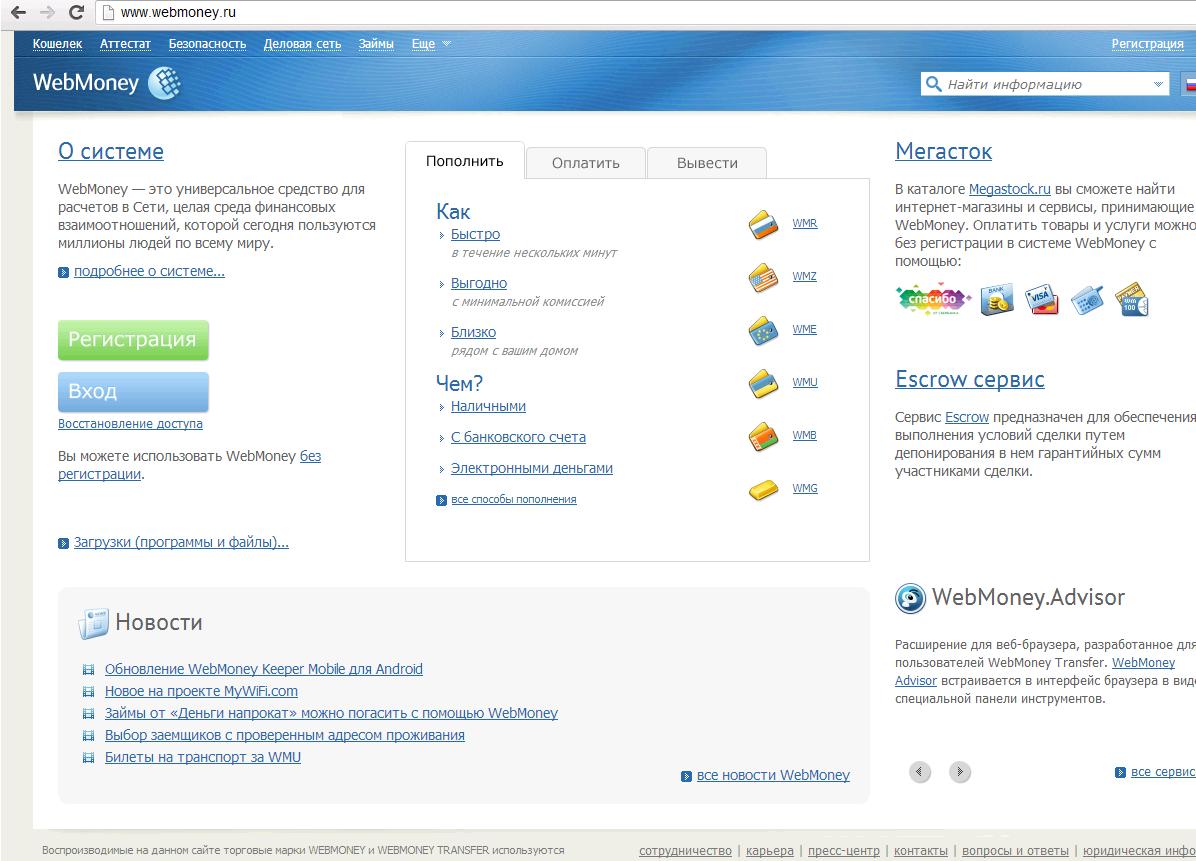Click the Наличными link

pyautogui.click(x=488, y=406)
